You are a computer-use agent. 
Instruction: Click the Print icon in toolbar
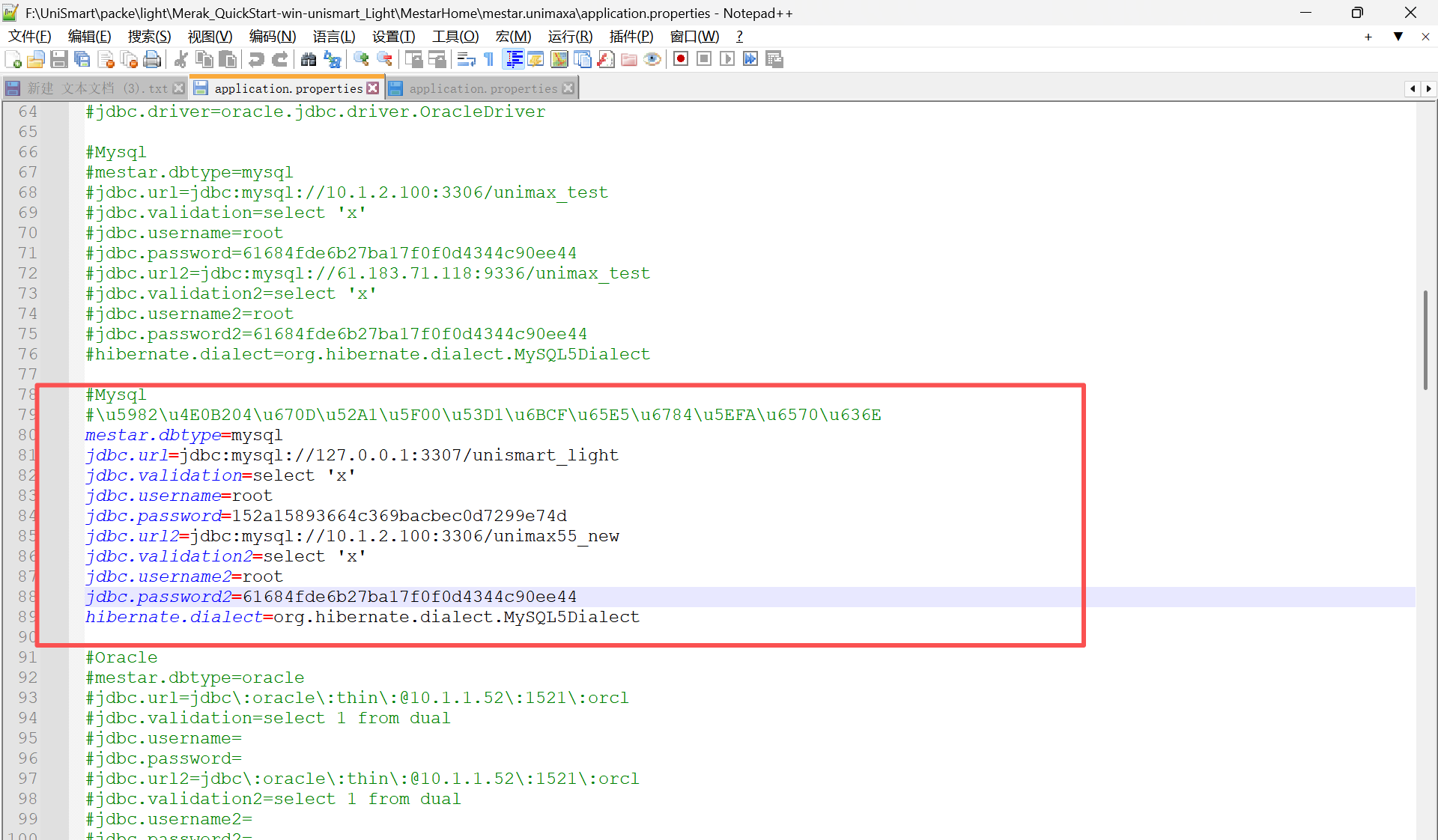click(153, 60)
